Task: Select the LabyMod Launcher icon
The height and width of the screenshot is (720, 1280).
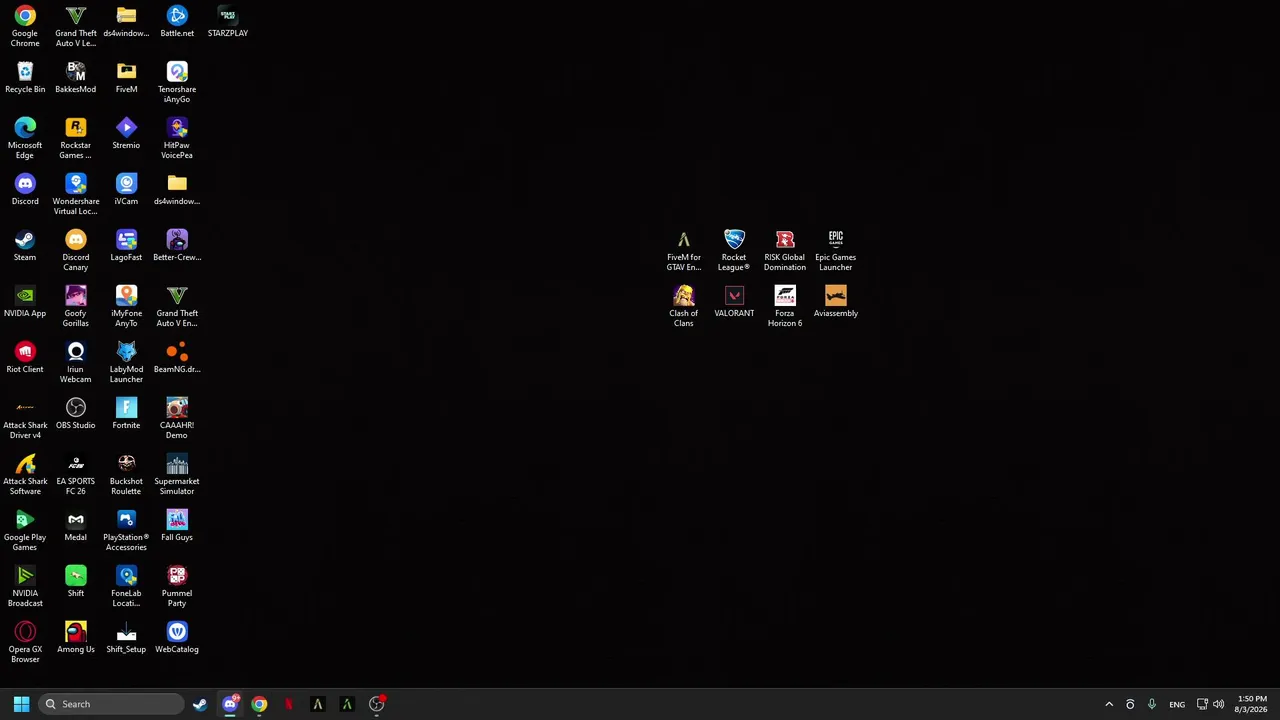Action: (126, 362)
